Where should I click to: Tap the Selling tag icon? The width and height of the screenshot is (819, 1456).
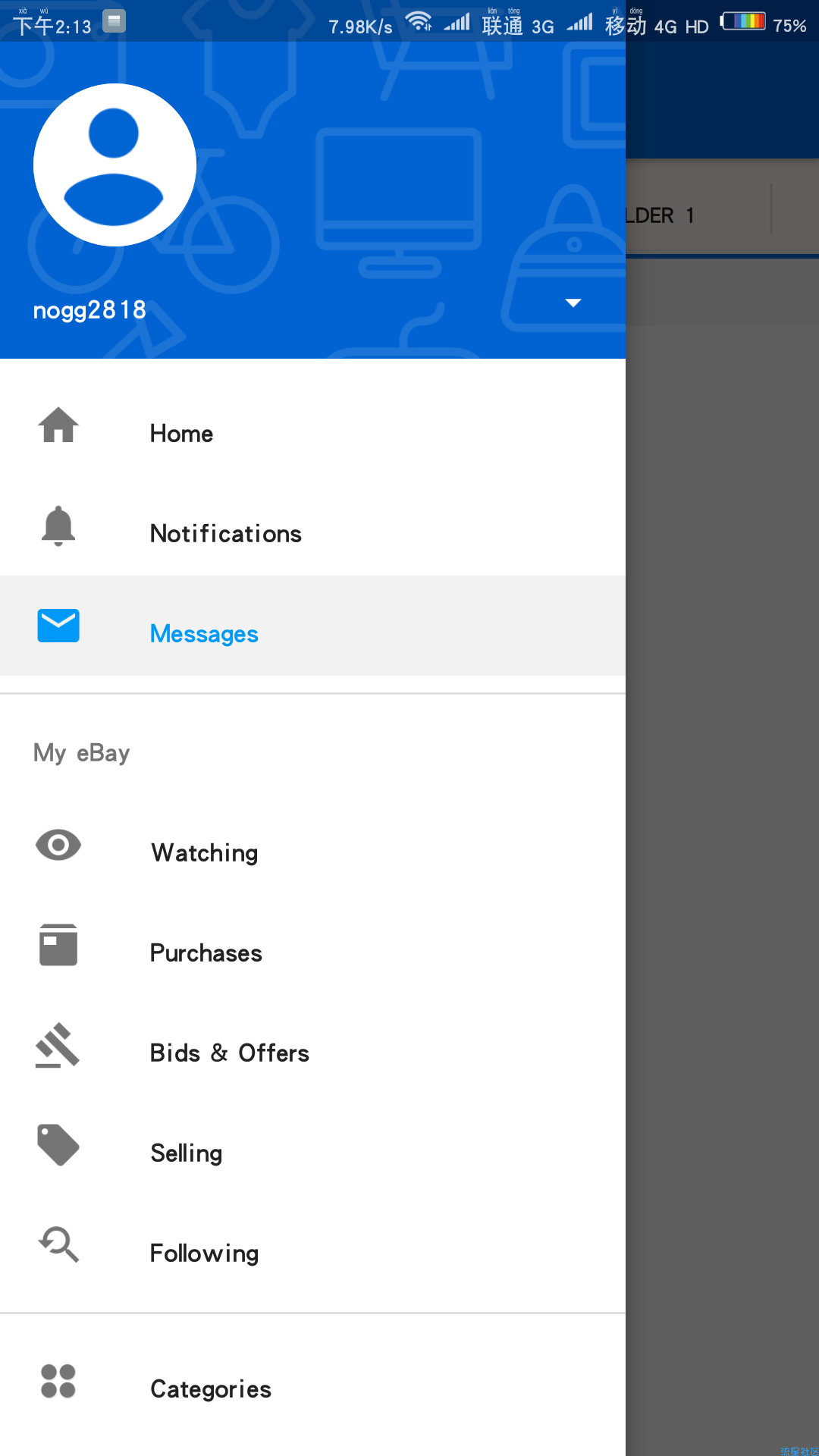[58, 1145]
